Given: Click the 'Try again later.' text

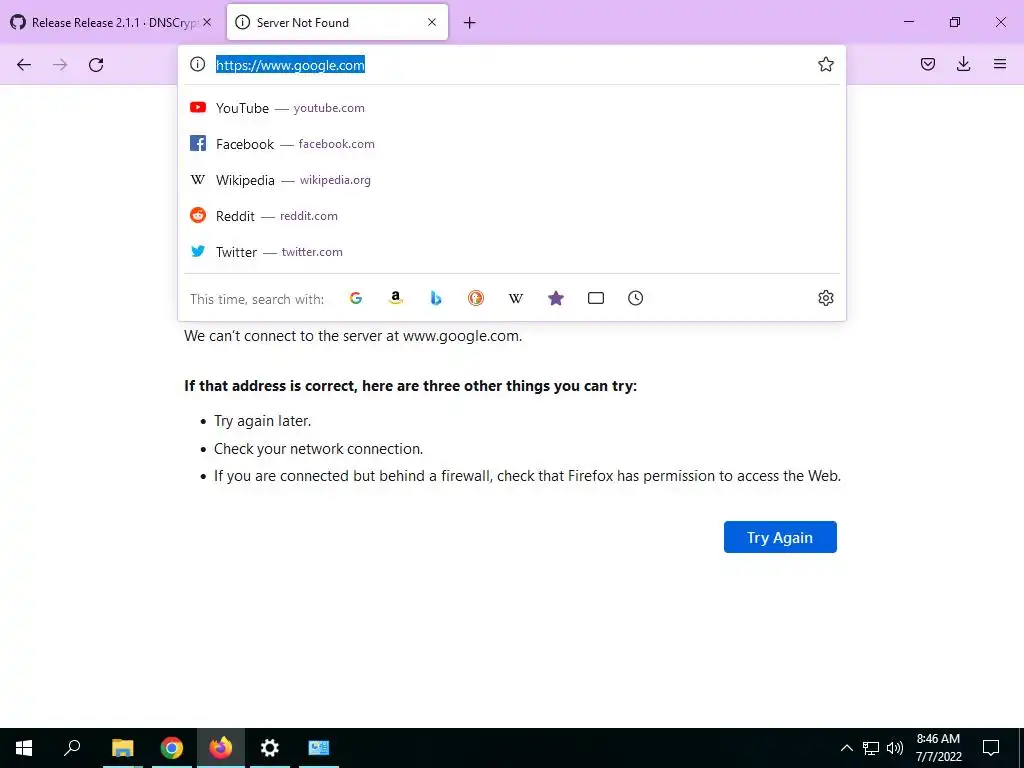Looking at the screenshot, I should 263,421.
